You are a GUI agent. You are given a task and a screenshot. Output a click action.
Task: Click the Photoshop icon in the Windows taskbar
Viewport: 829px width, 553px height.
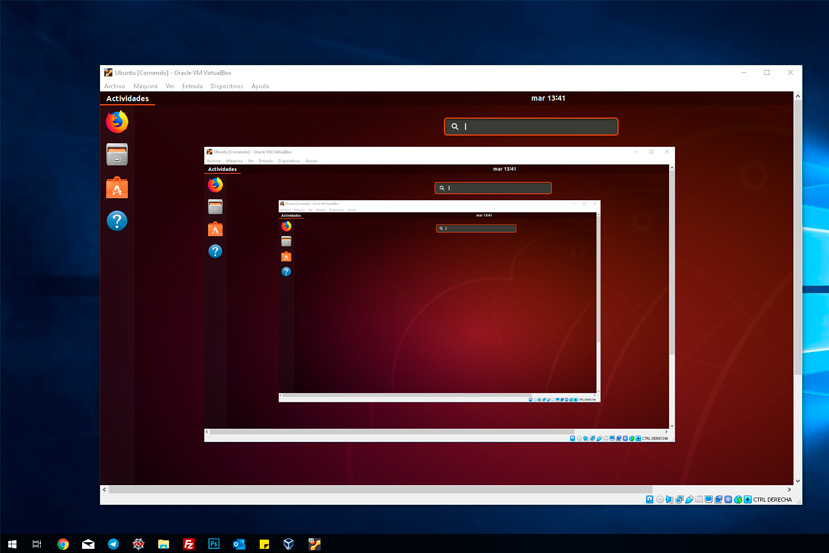point(214,544)
